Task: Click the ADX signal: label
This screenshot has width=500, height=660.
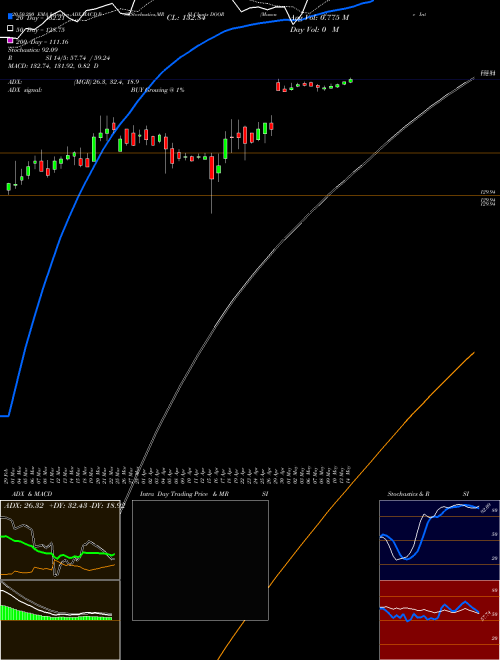Action: coord(25,90)
